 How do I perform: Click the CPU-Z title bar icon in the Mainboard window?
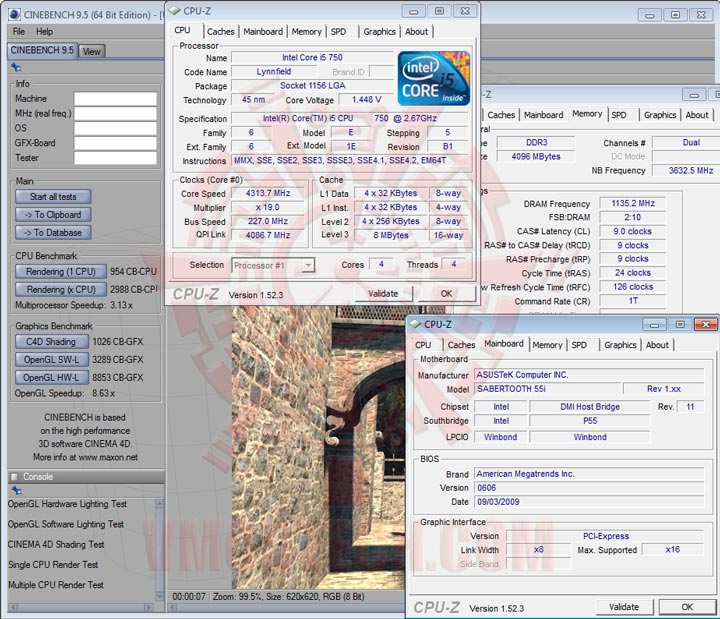[x=414, y=324]
